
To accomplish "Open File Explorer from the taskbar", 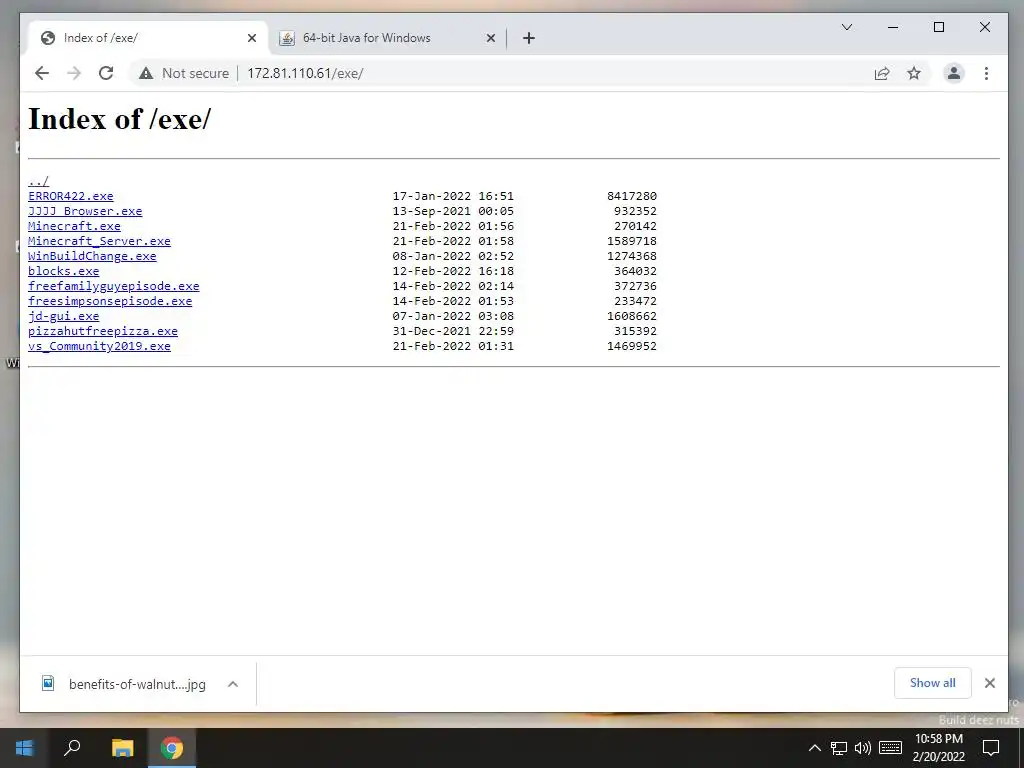I will pos(122,748).
